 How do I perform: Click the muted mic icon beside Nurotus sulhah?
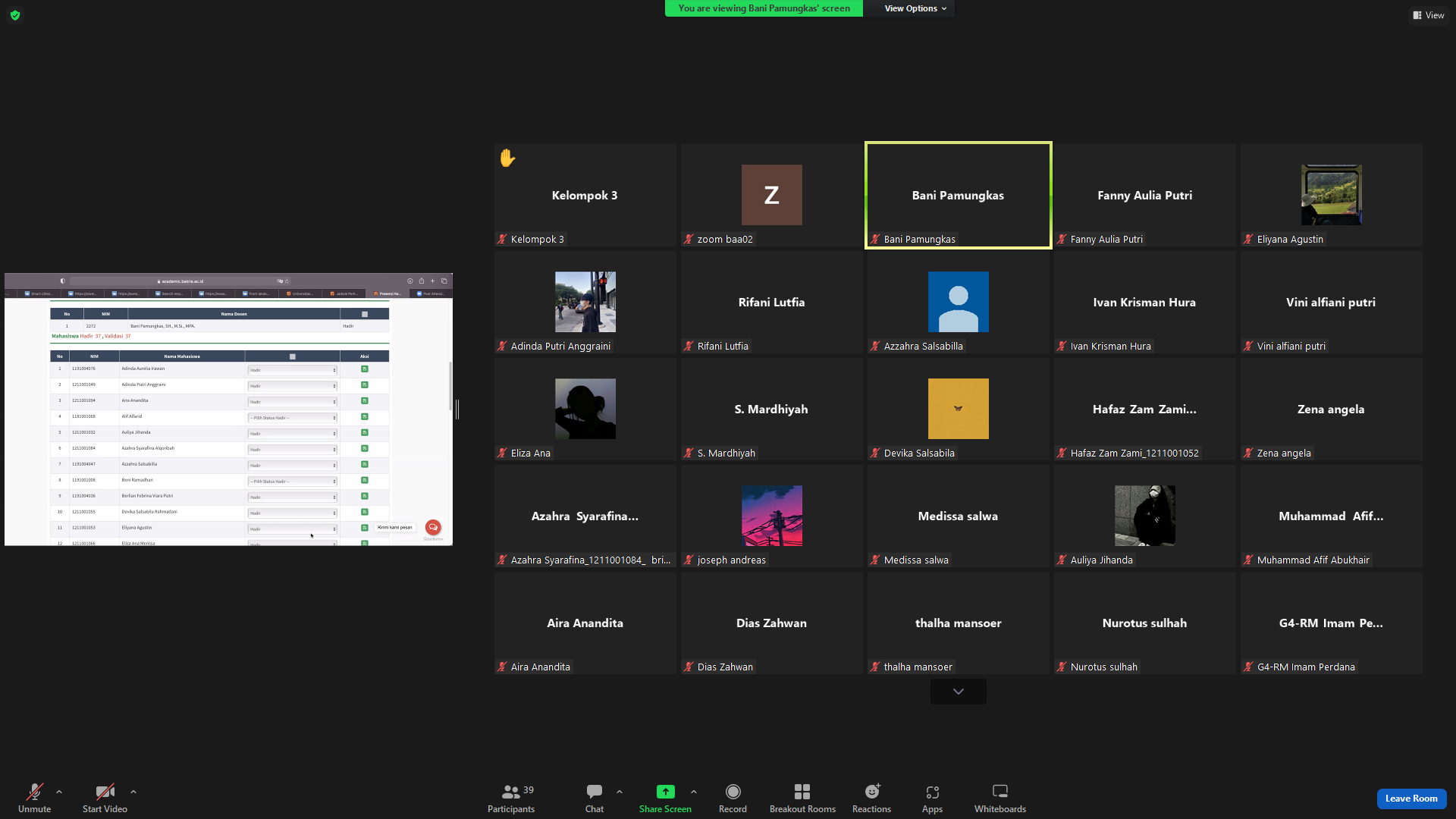[1062, 667]
